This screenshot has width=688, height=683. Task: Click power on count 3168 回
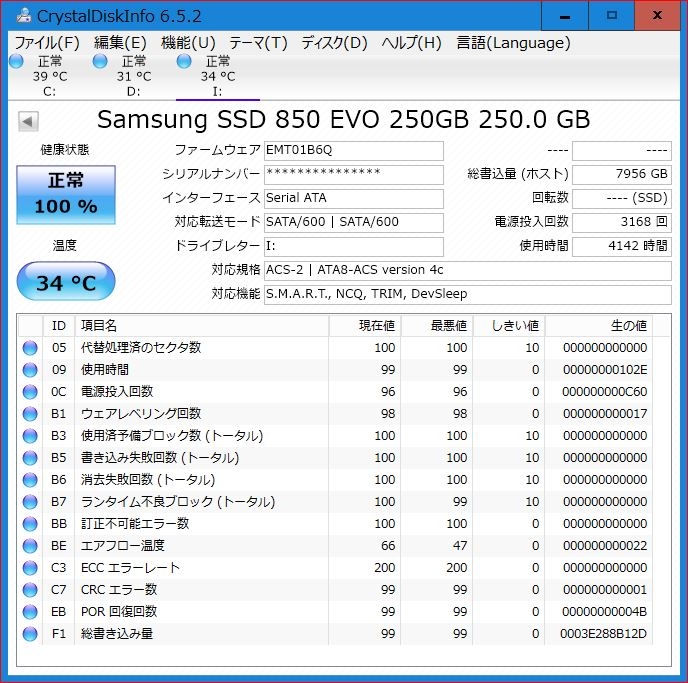622,222
